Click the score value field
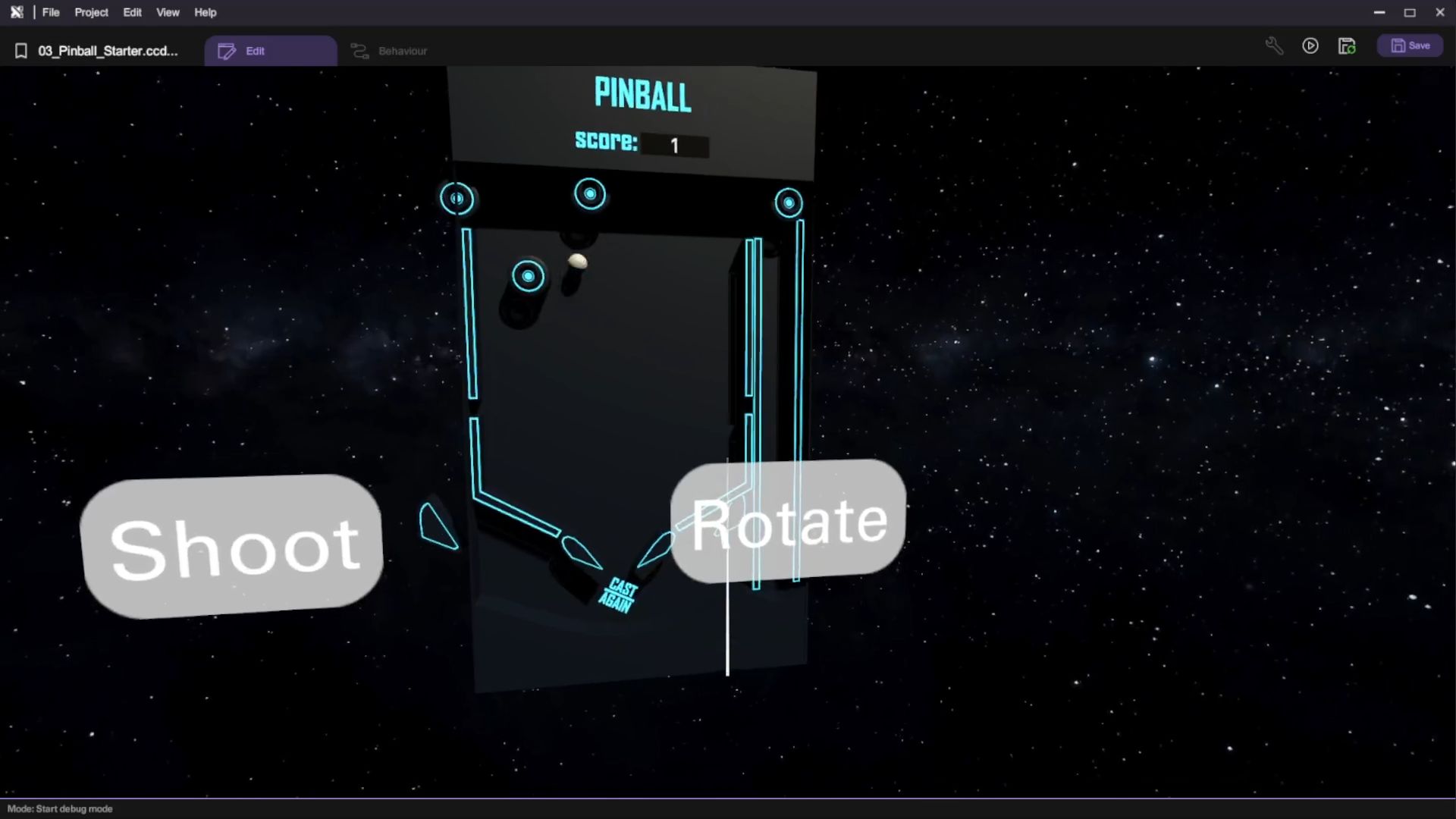The width and height of the screenshot is (1456, 819). [x=674, y=146]
